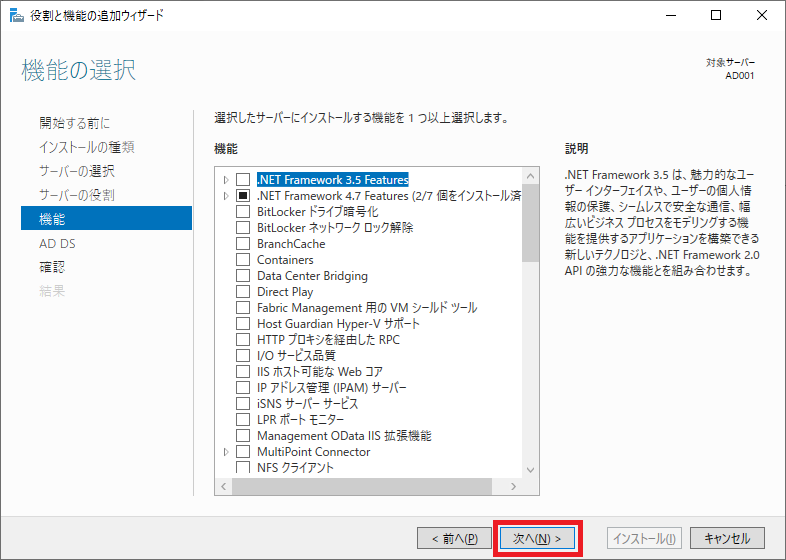Tick the BranchCache checkbox
This screenshot has height=560, width=786.
[243, 244]
